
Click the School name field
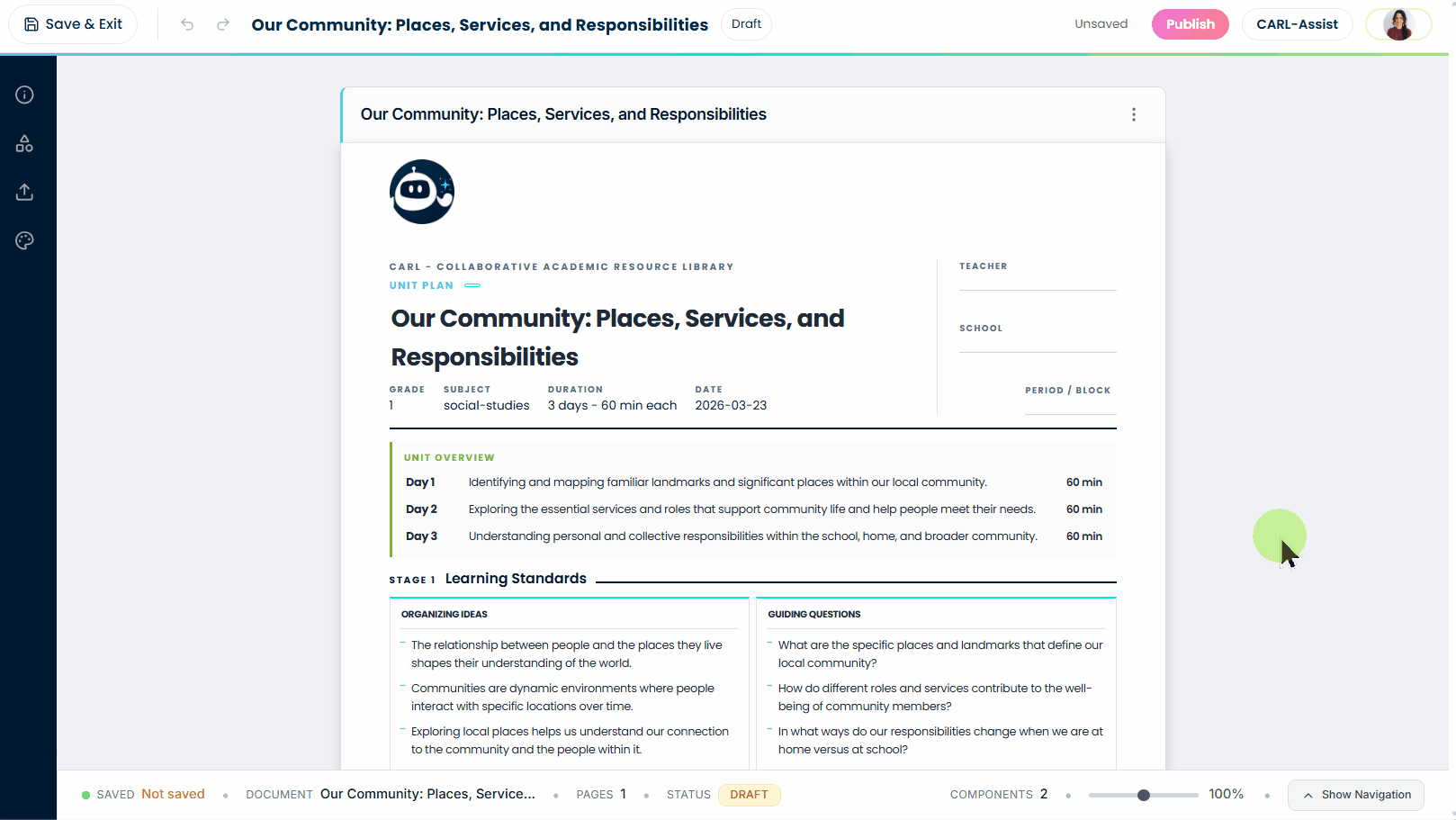(1037, 342)
